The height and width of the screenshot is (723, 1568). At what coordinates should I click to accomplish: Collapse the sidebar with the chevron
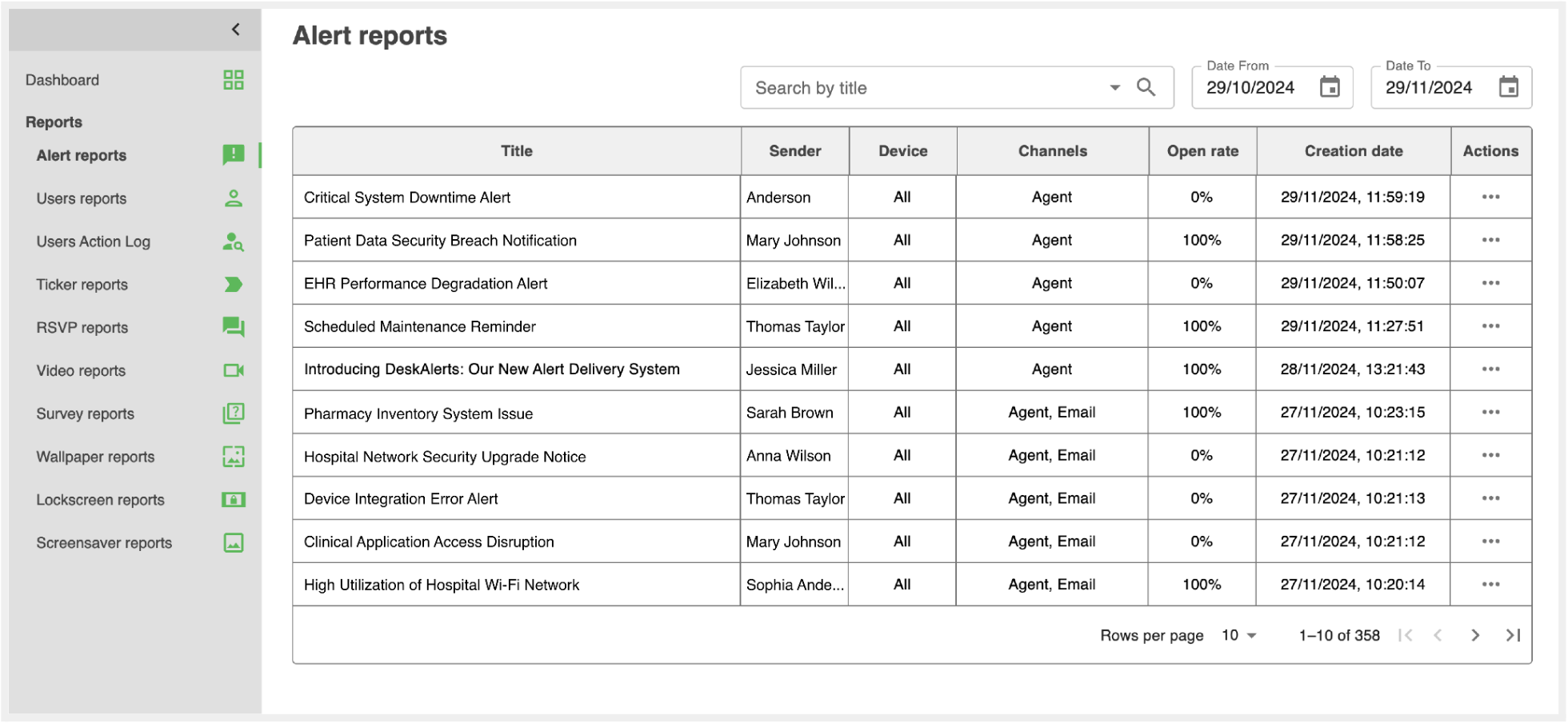tap(236, 30)
